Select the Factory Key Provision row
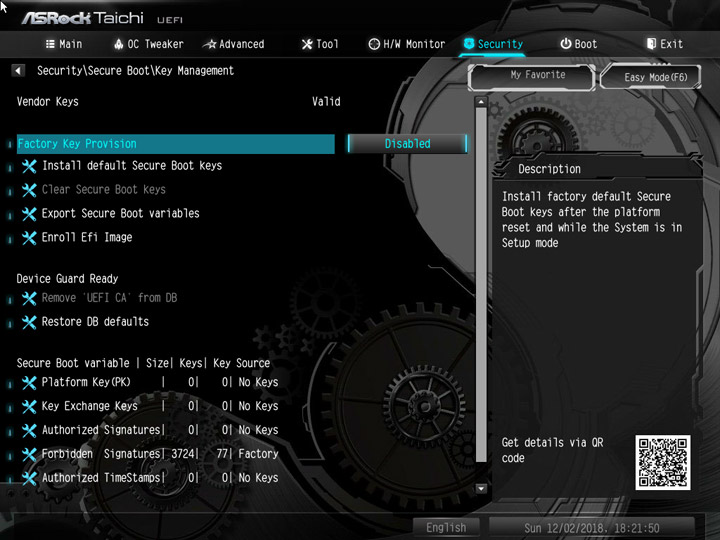 coord(175,144)
